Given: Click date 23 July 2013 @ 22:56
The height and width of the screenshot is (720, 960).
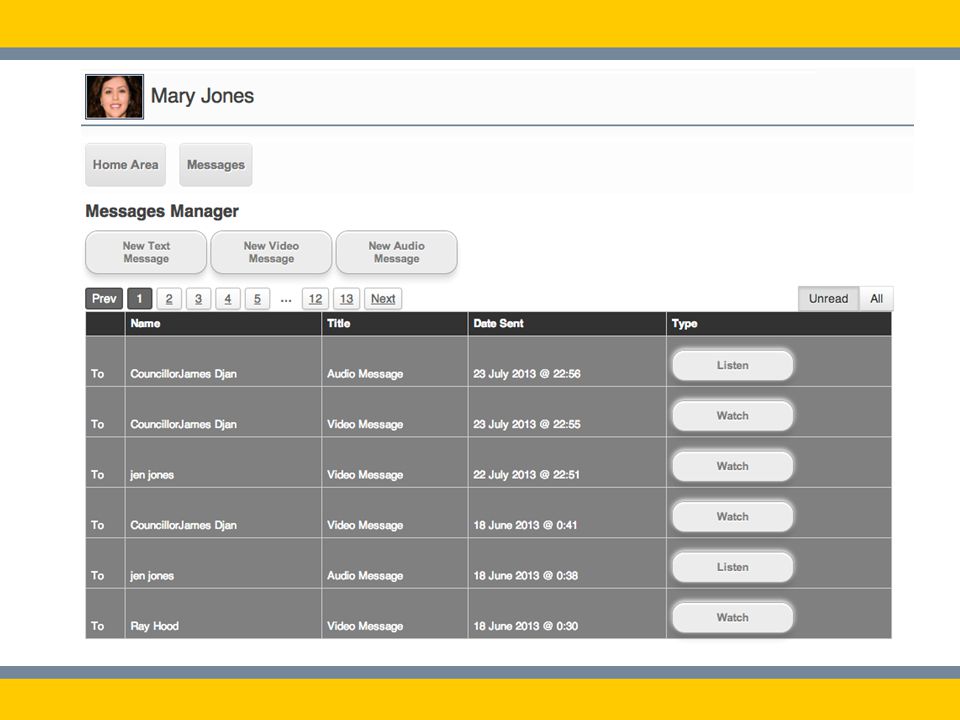Looking at the screenshot, I should (527, 373).
